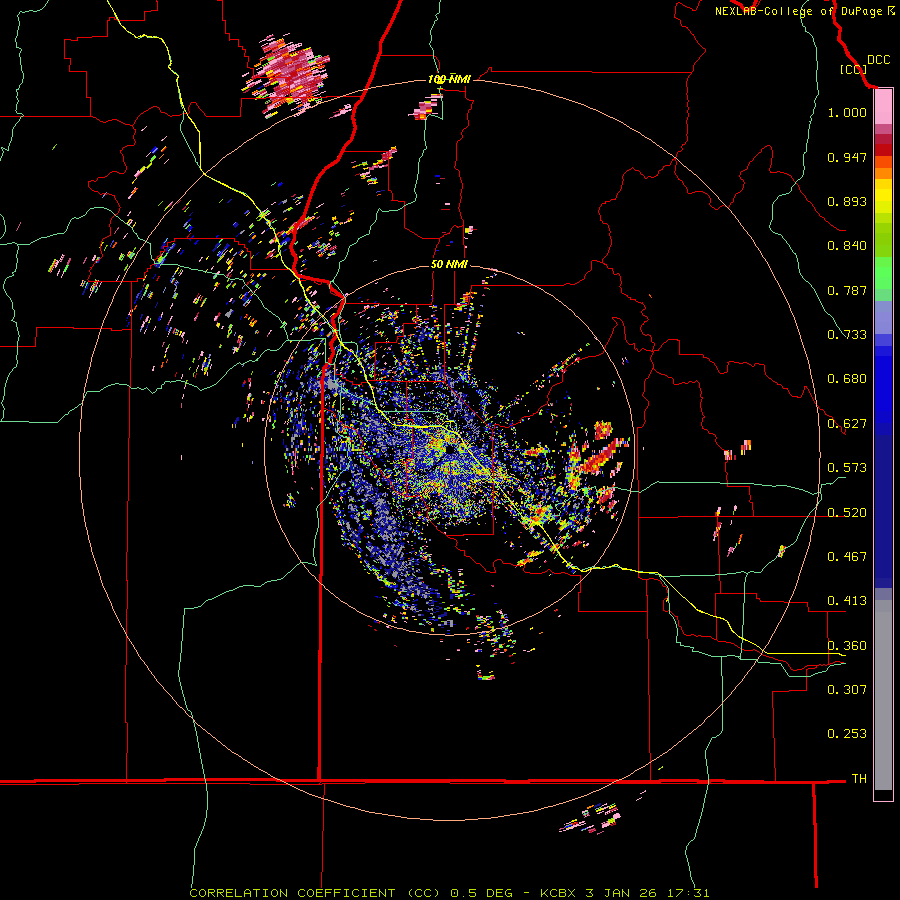Click the 100 NMI range ring label
The image size is (900, 900).
coord(449,79)
